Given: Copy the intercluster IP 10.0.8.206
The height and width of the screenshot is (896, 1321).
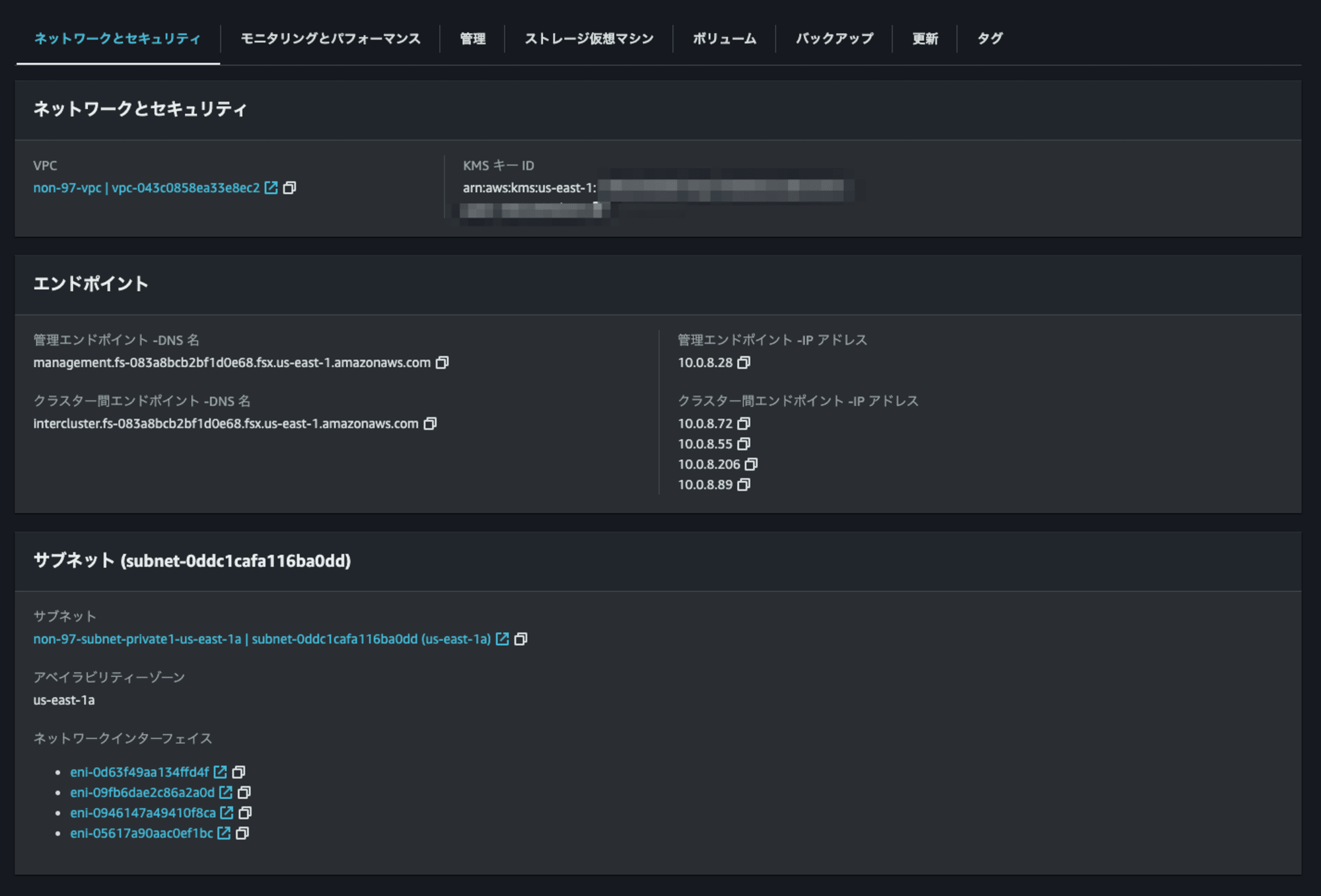Looking at the screenshot, I should coord(751,464).
